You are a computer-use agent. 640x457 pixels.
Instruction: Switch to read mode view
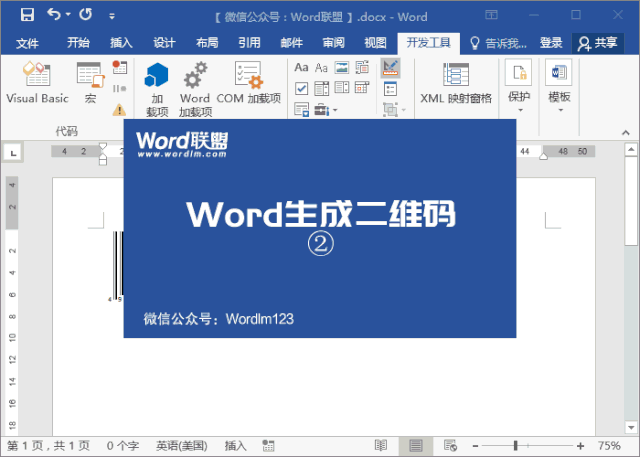pyautogui.click(x=380, y=446)
